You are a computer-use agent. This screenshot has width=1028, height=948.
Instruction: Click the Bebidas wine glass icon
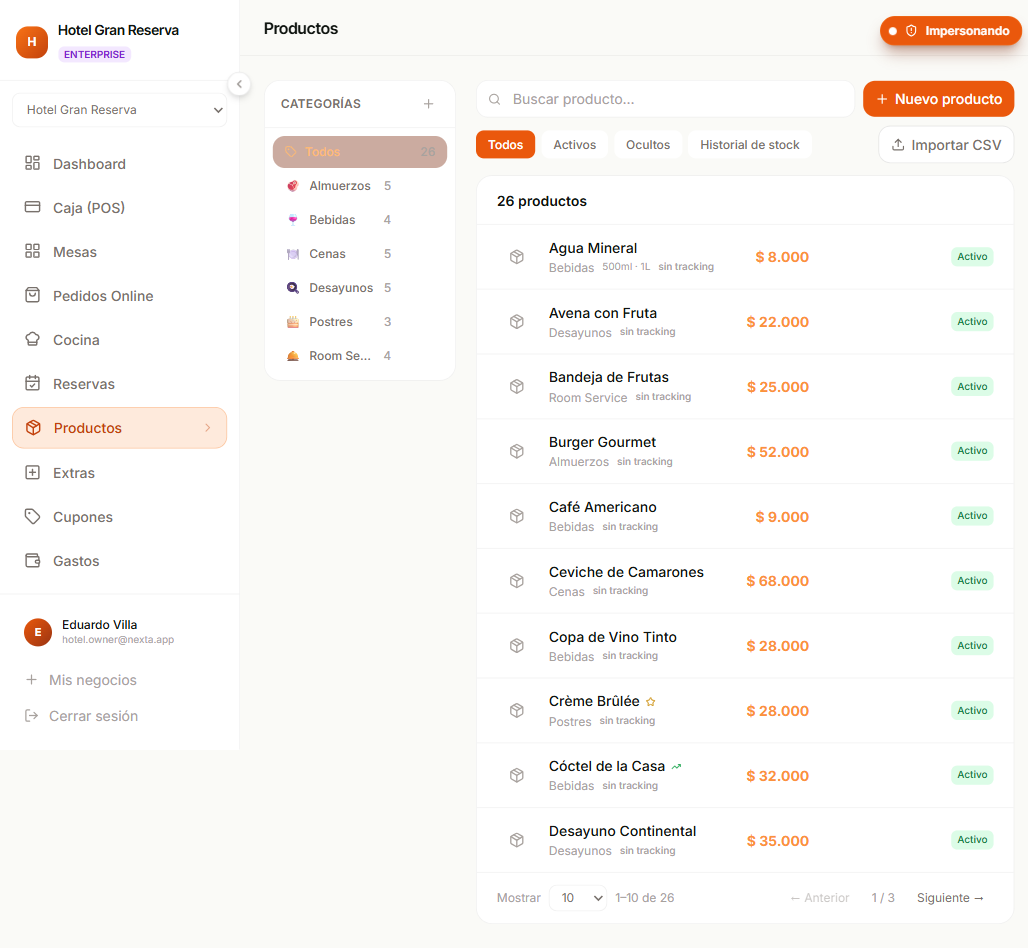pos(292,220)
